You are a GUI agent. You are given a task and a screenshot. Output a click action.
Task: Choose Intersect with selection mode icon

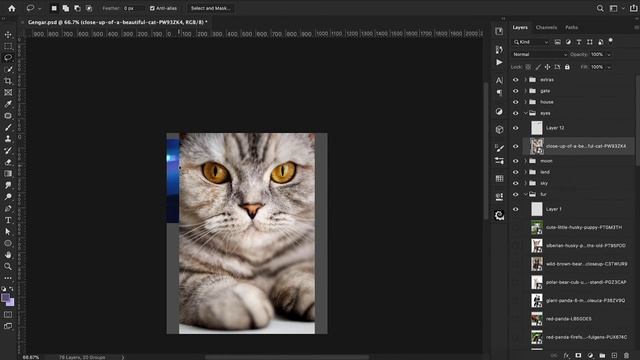(x=89, y=8)
